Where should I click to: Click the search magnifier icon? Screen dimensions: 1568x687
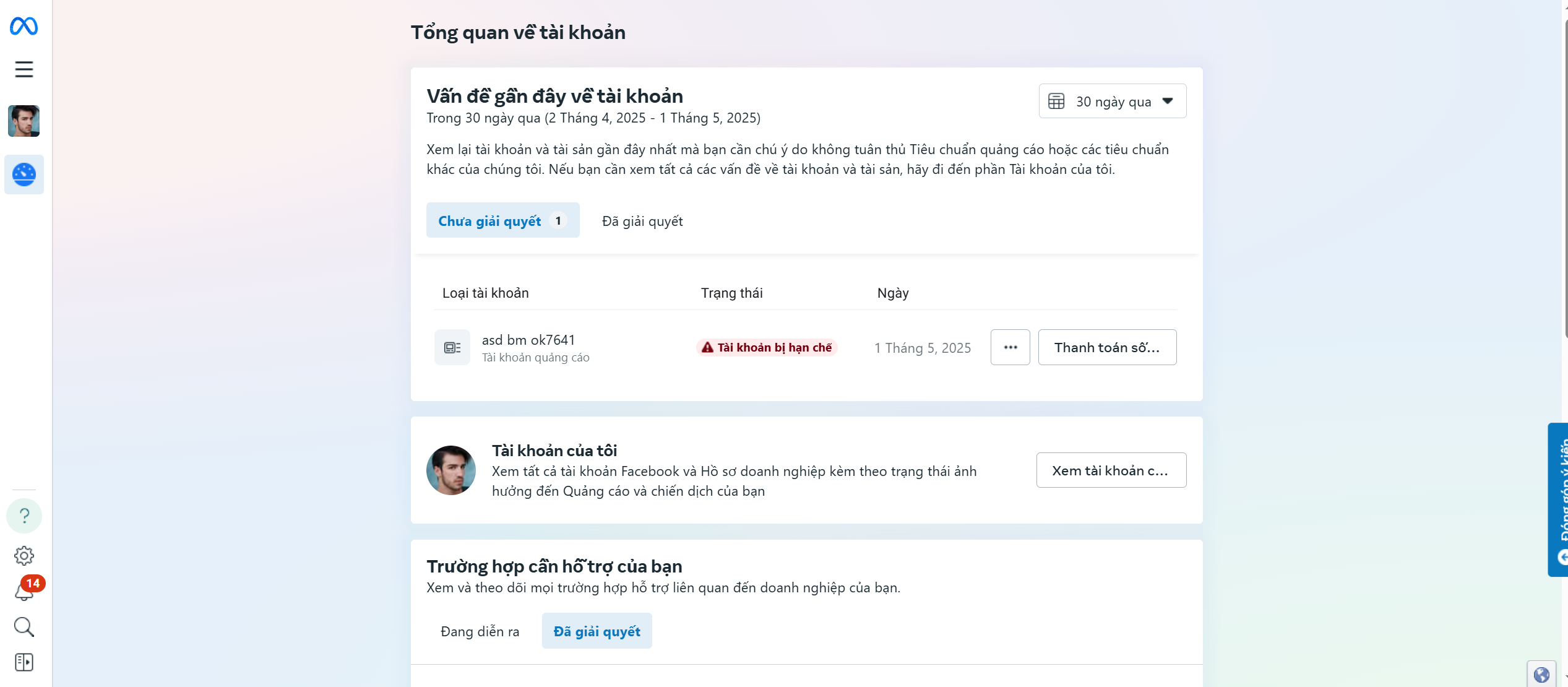[24, 627]
